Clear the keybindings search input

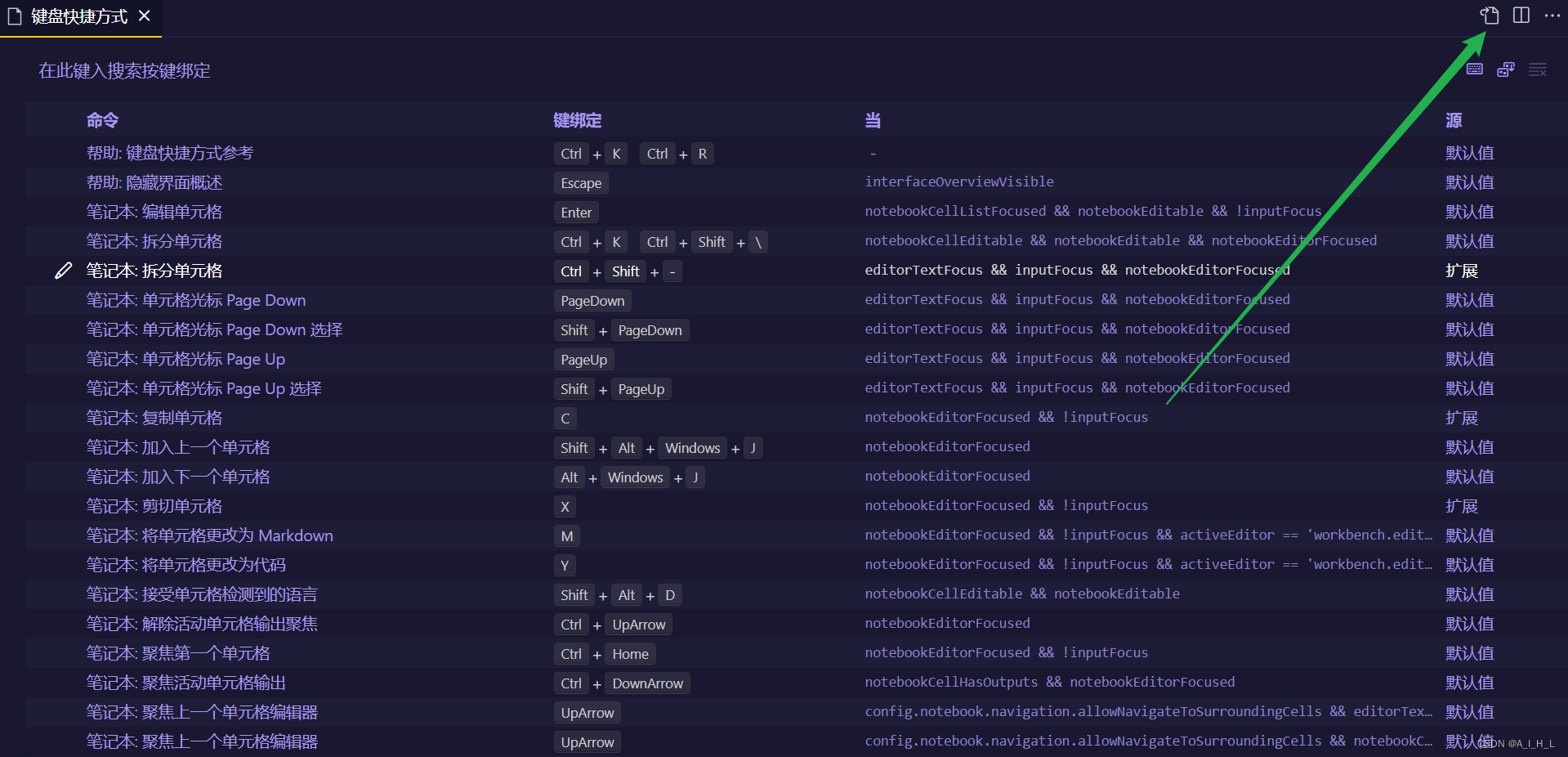1538,69
